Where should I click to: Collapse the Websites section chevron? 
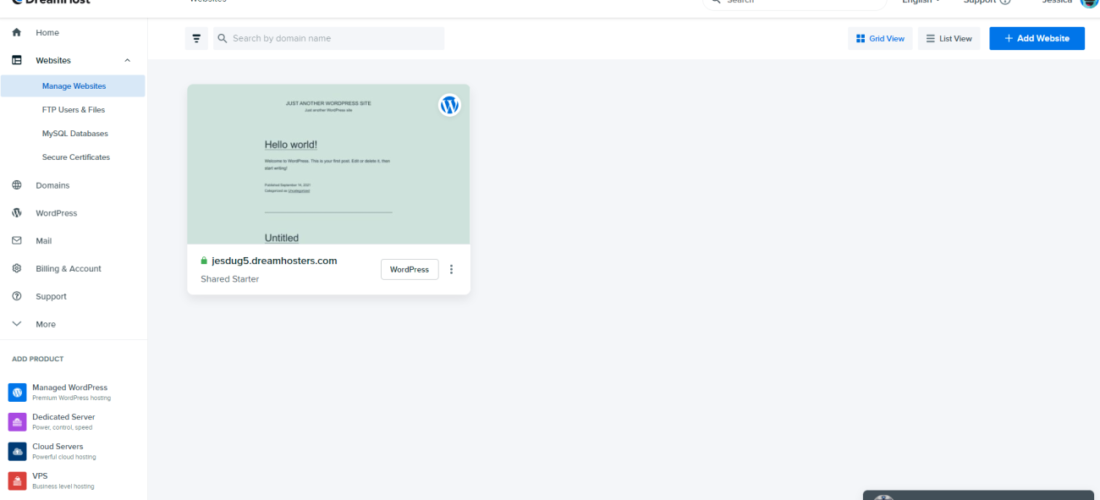coord(127,60)
